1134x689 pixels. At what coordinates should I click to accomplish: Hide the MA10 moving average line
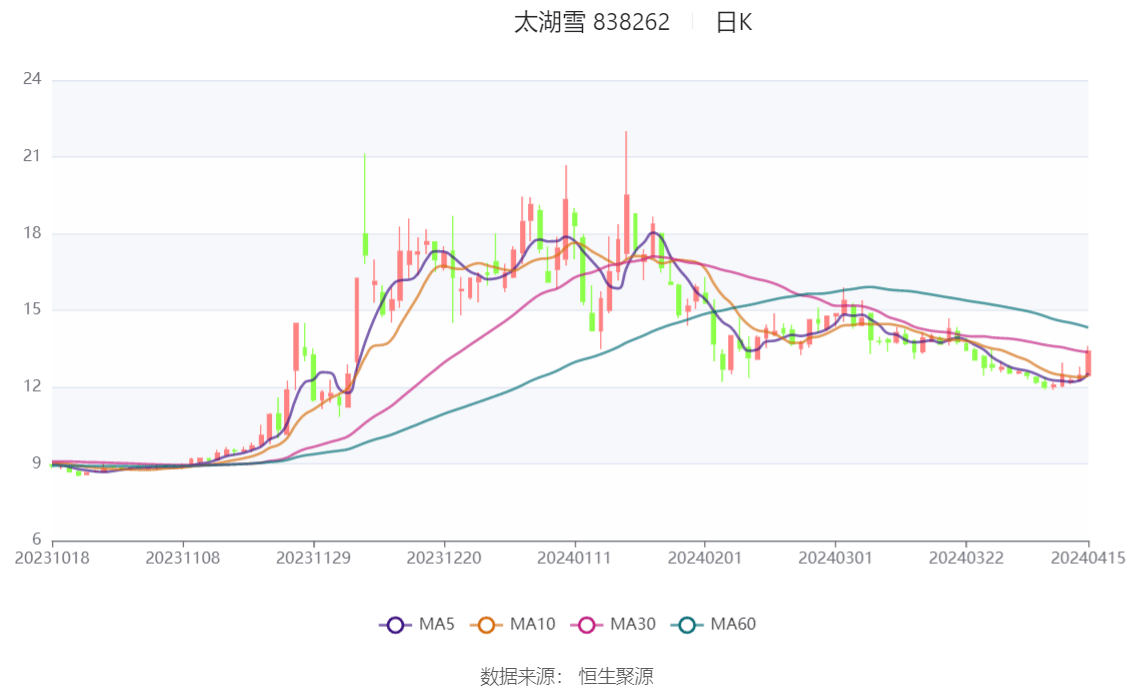tap(517, 624)
